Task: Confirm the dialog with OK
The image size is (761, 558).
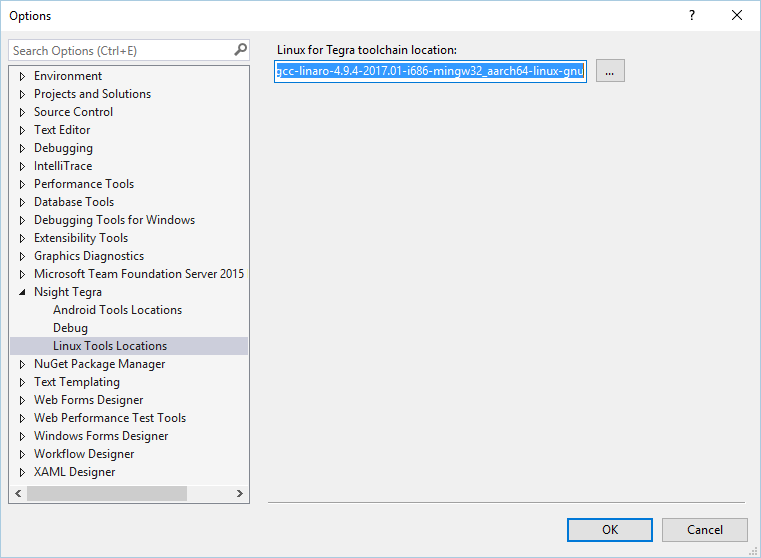Action: tap(610, 530)
